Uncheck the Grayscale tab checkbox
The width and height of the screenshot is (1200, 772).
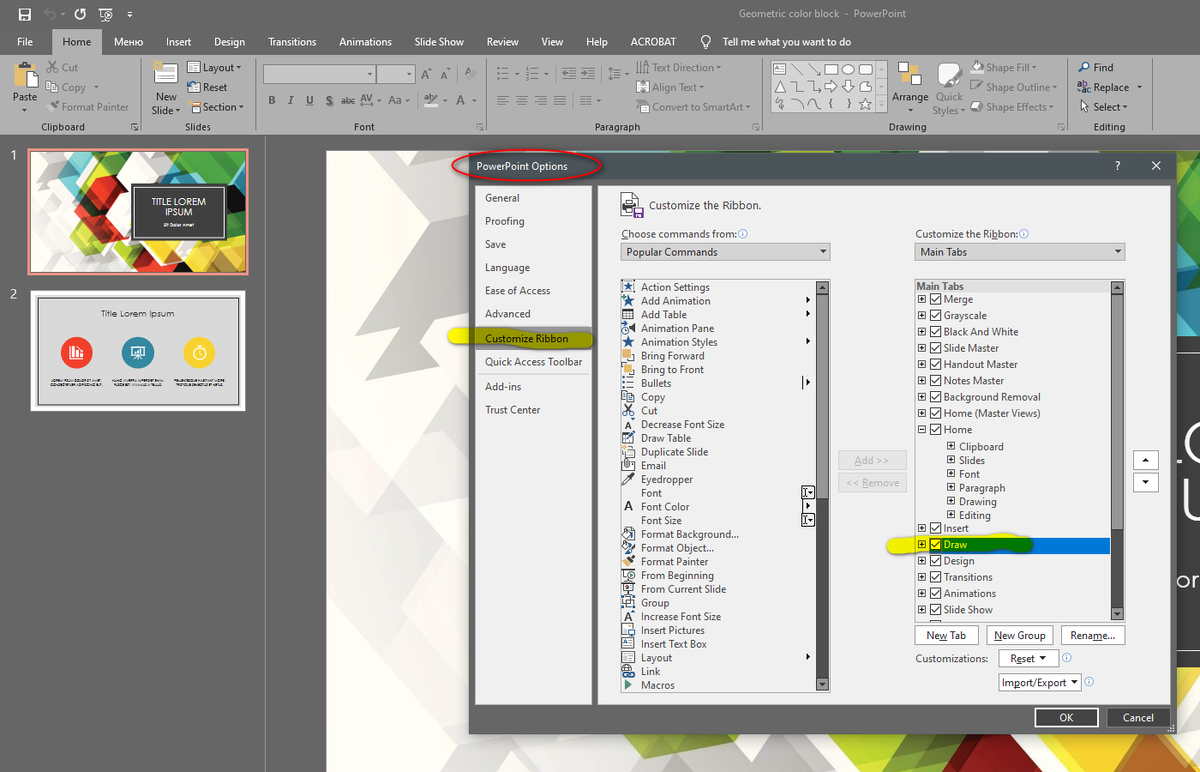pos(935,316)
